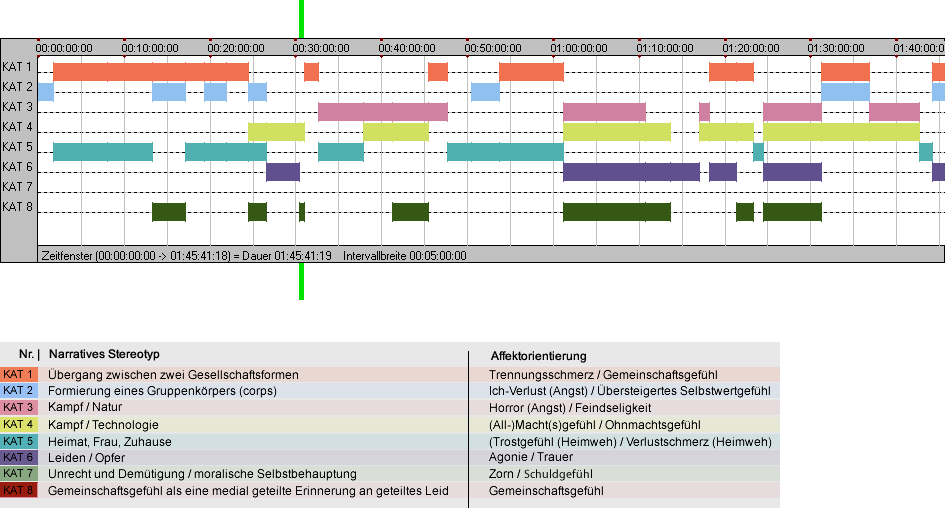This screenshot has height=530, width=945.
Task: Click the green playhead marker above the timeline
Action: pos(301,19)
